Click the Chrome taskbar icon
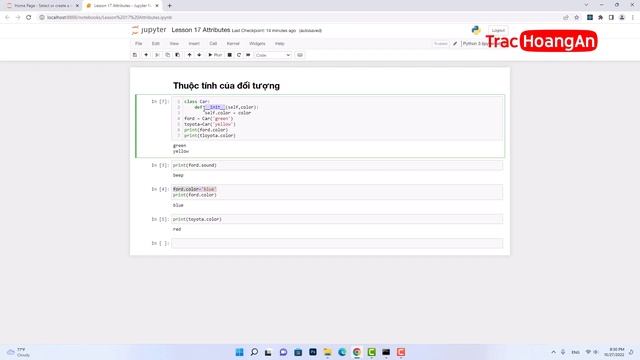 357,352
